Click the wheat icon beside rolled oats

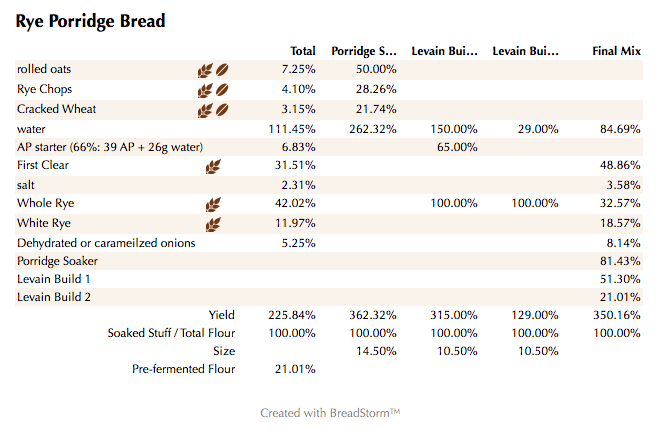[204, 71]
